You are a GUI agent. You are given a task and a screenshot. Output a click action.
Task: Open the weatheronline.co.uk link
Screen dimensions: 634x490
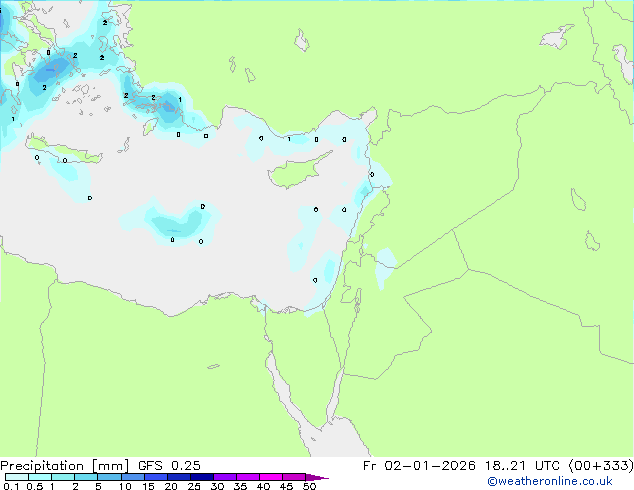point(550,481)
